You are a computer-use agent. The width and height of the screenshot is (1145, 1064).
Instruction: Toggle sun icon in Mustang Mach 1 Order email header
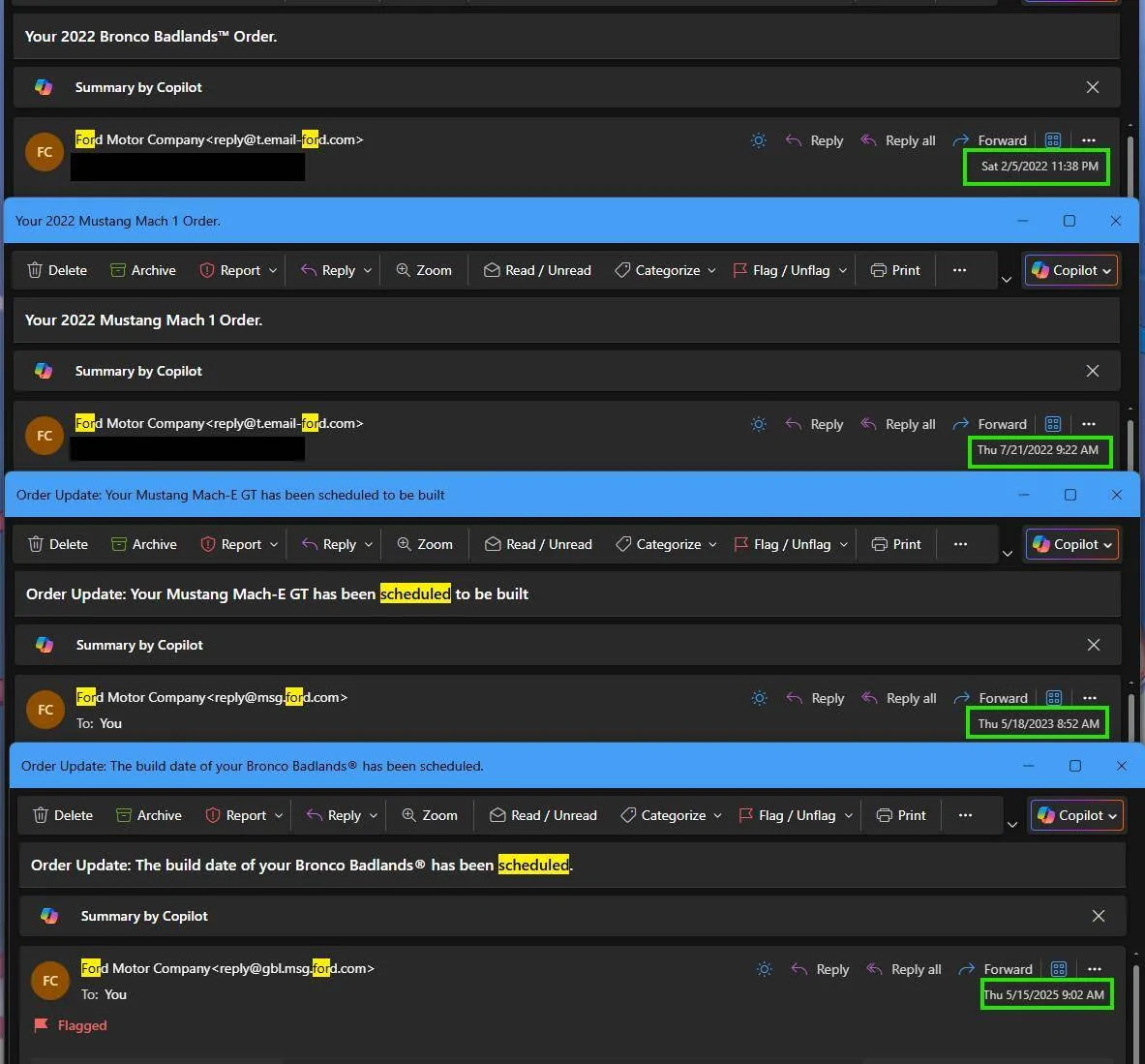pyautogui.click(x=759, y=424)
